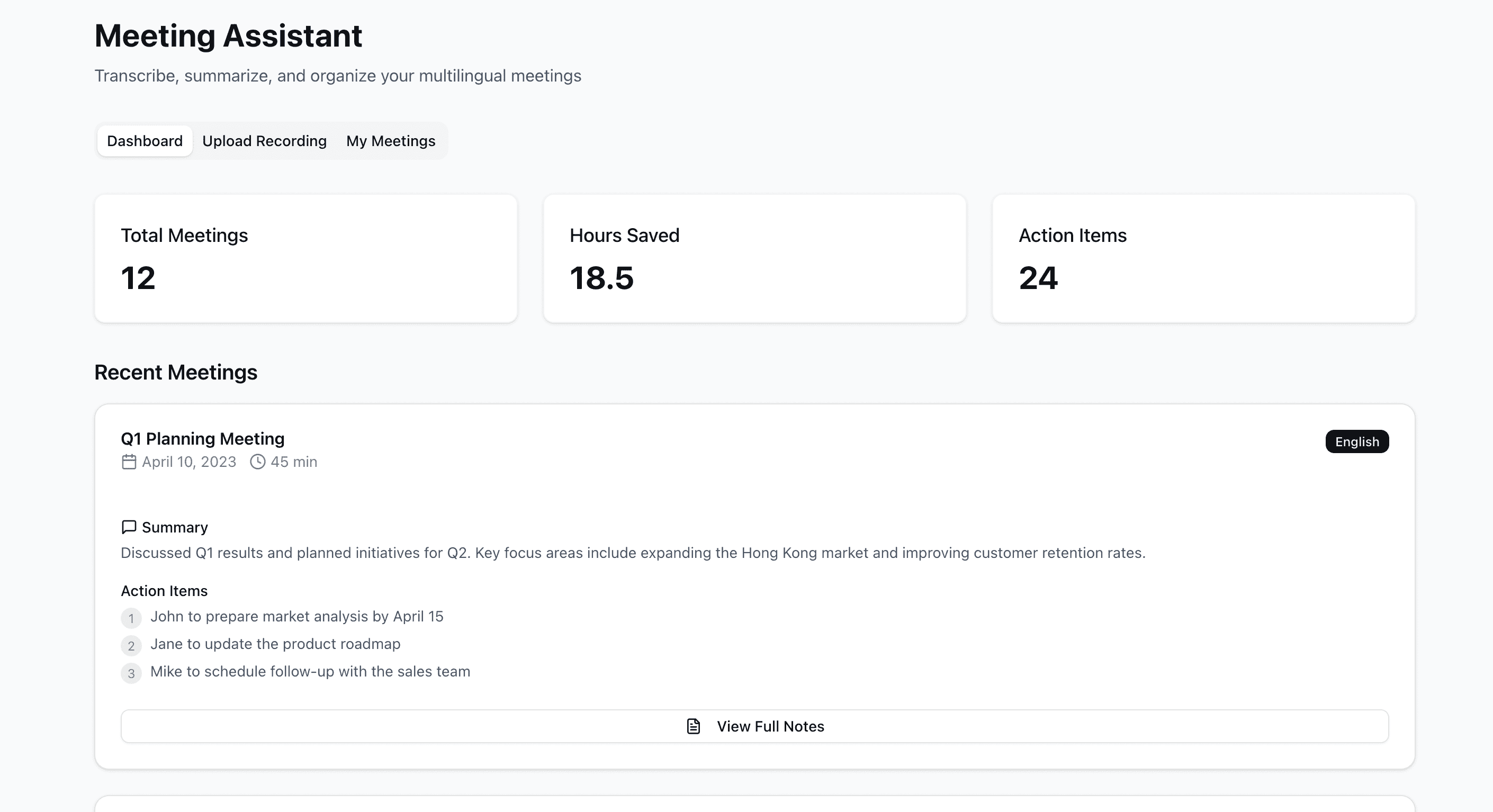Click the number 3 action item badge

coord(131,673)
